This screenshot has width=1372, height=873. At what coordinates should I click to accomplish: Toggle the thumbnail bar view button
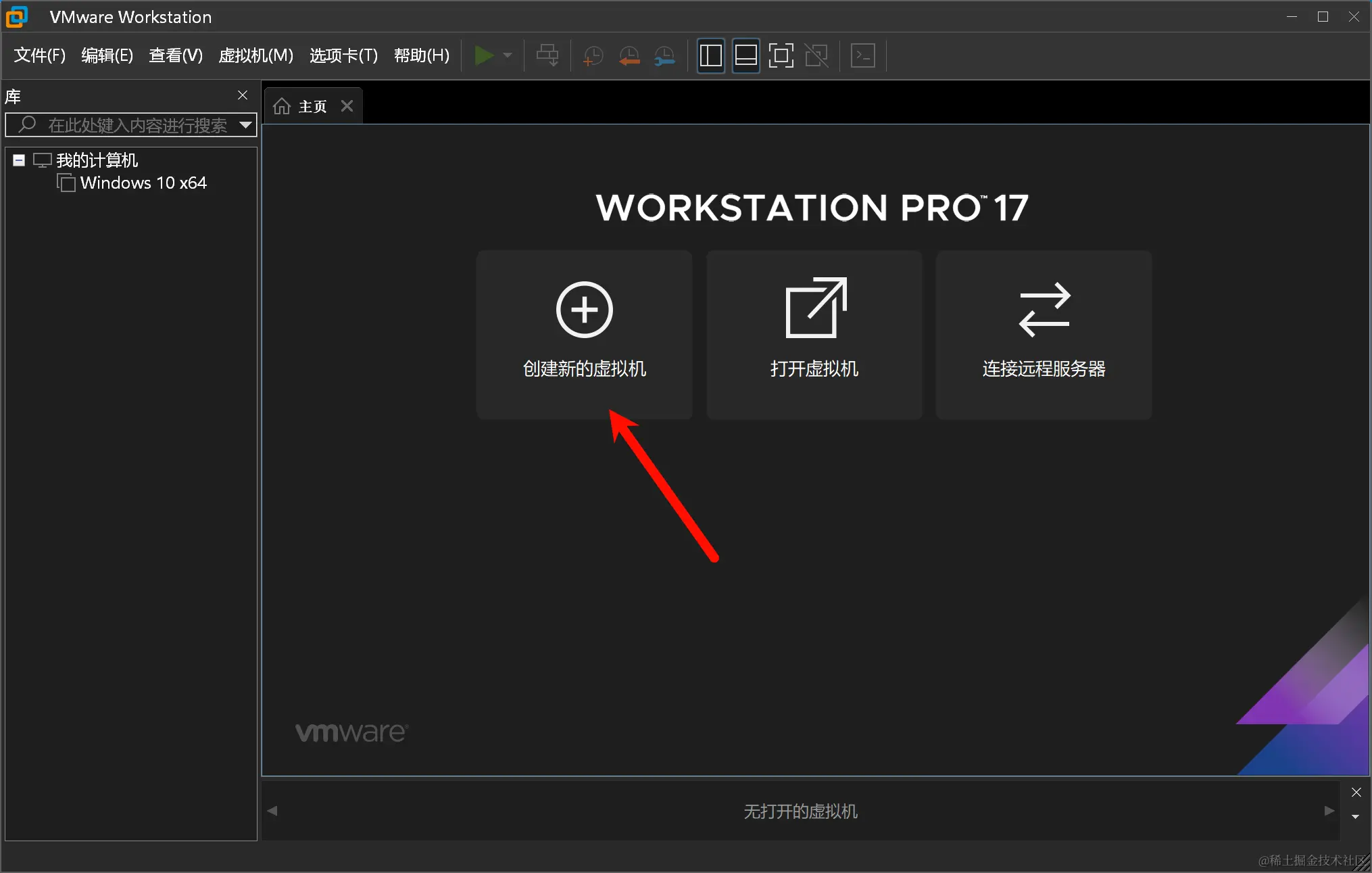click(x=745, y=55)
